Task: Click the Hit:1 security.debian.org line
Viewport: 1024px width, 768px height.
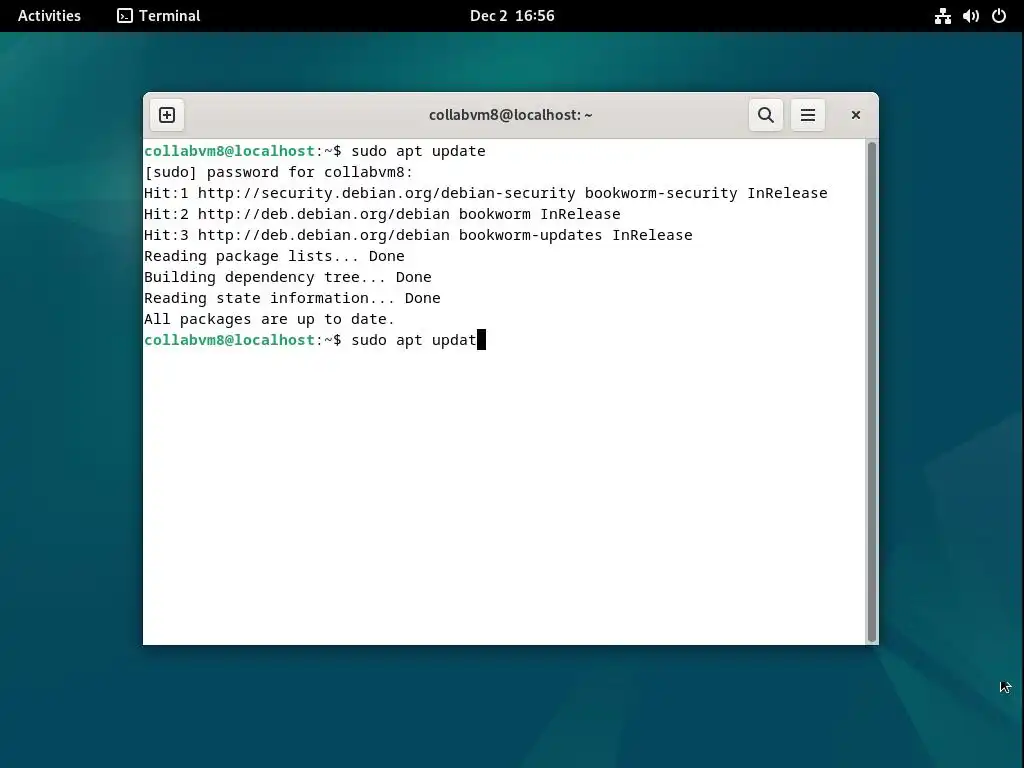Action: [486, 193]
